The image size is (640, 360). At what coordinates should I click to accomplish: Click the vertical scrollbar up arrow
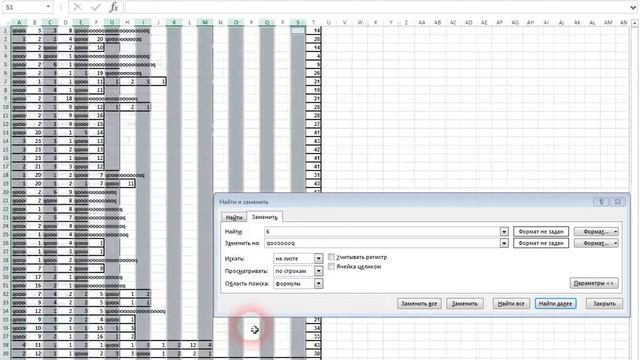click(635, 23)
